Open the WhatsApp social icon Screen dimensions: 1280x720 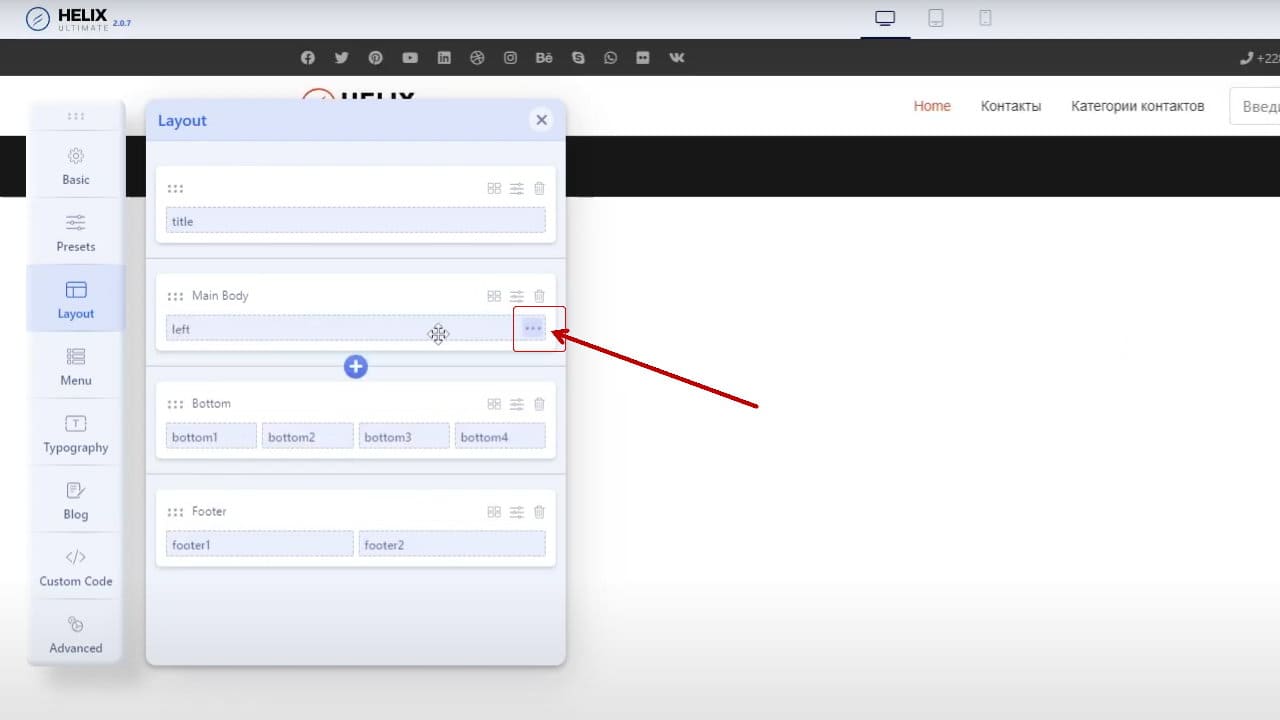coord(610,58)
